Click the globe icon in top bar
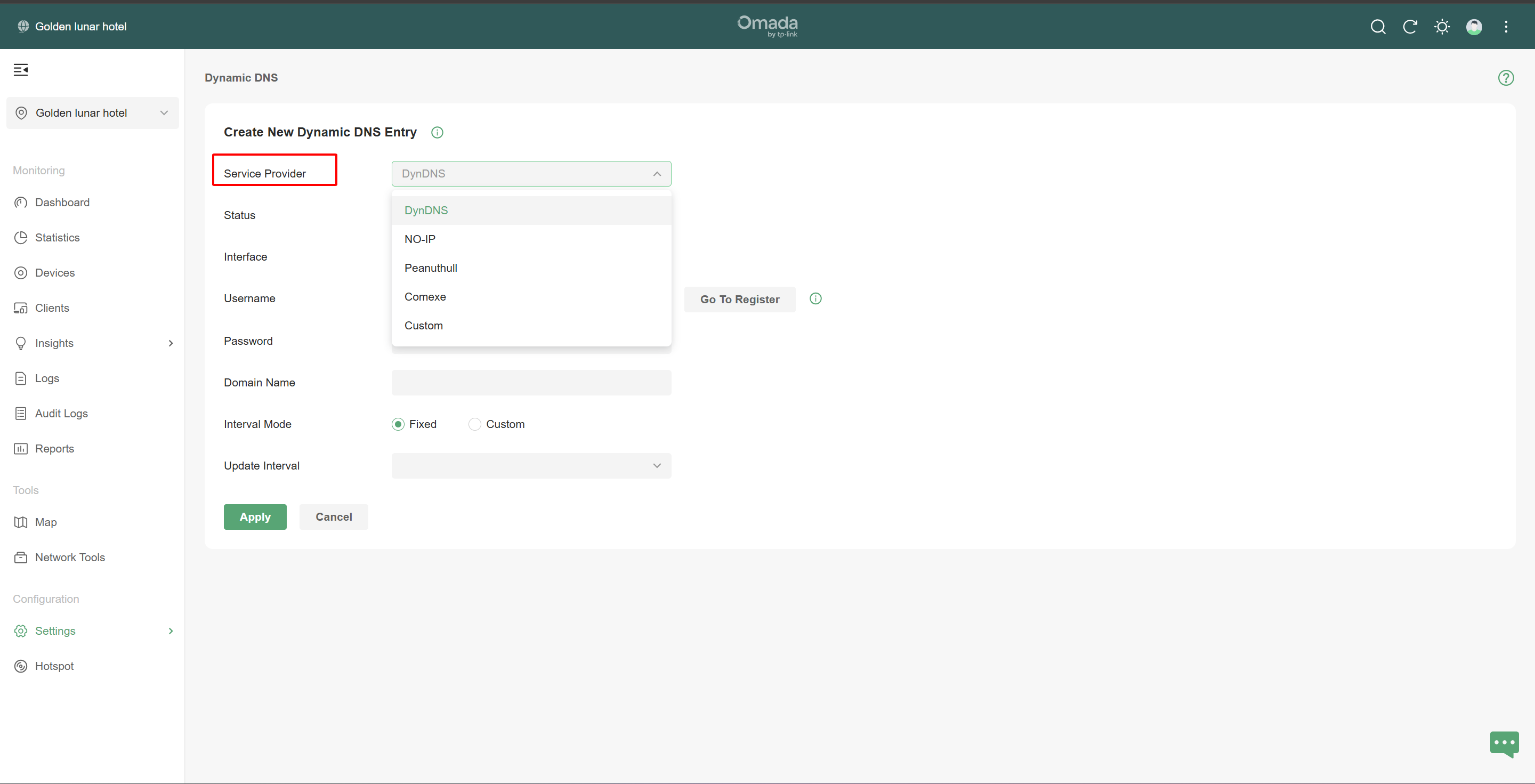1535x784 pixels. (x=23, y=26)
